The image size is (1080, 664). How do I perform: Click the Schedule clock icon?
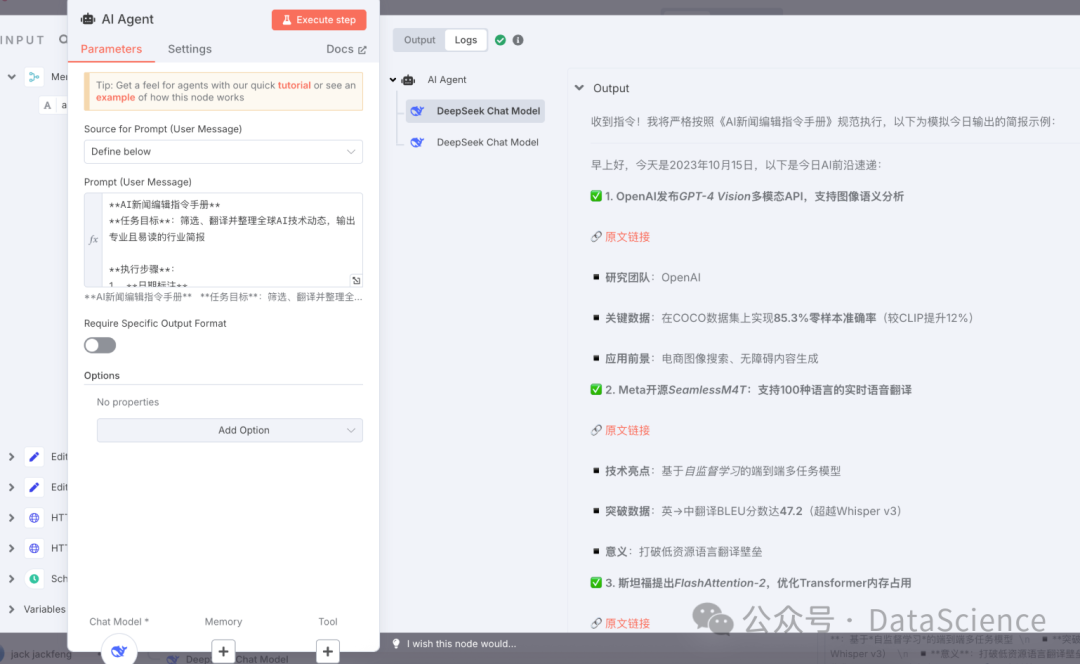pos(34,579)
